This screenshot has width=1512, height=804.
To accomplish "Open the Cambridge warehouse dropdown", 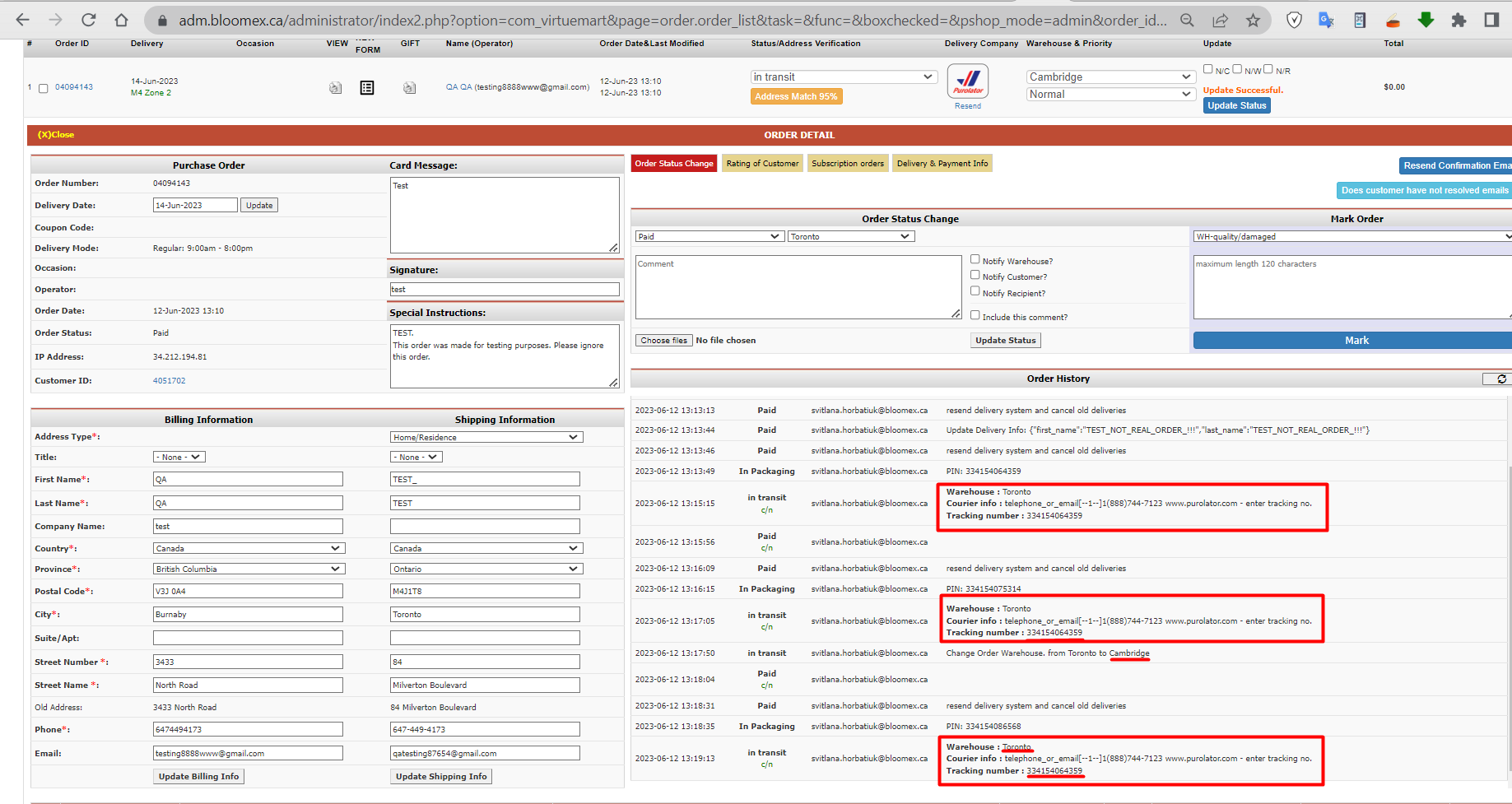I will [1111, 77].
